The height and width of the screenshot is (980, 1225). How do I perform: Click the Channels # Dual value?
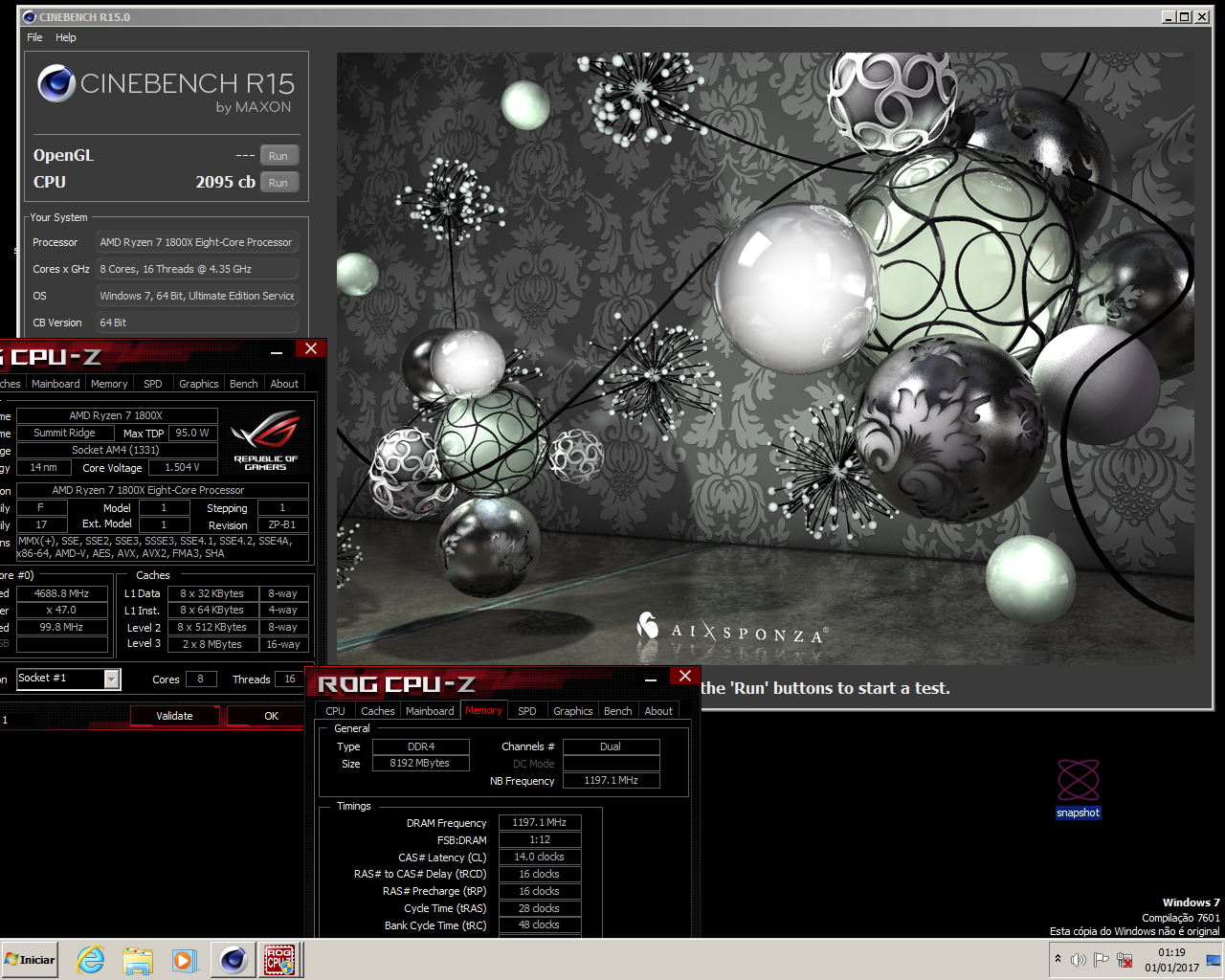coord(611,746)
